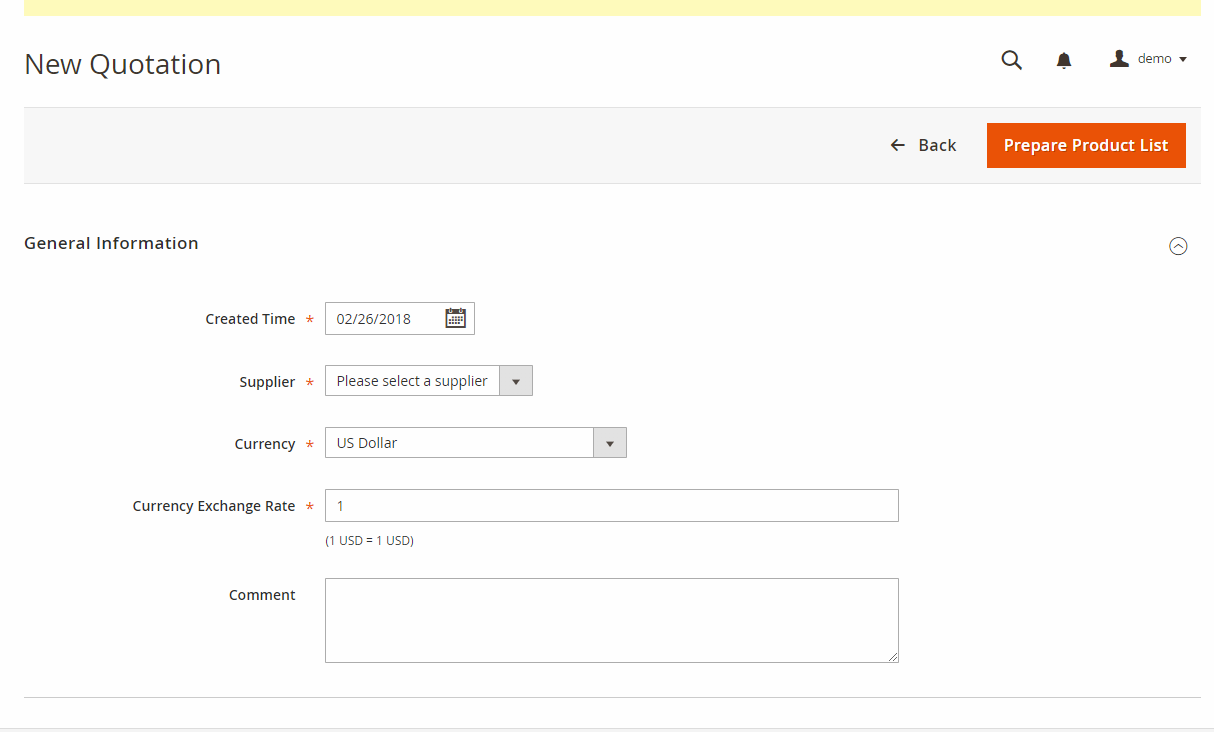
Task: Open the Currency dropdown showing US Dollar
Action: (x=476, y=443)
